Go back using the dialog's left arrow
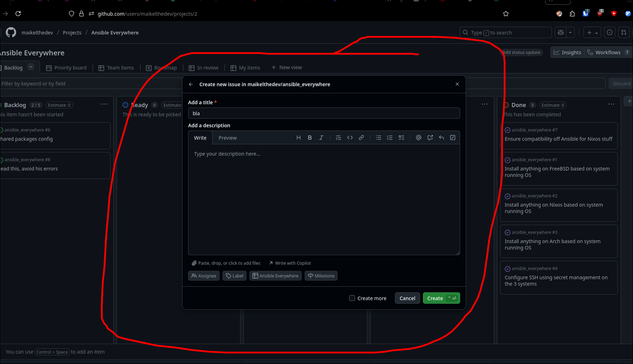The image size is (633, 364). [191, 84]
